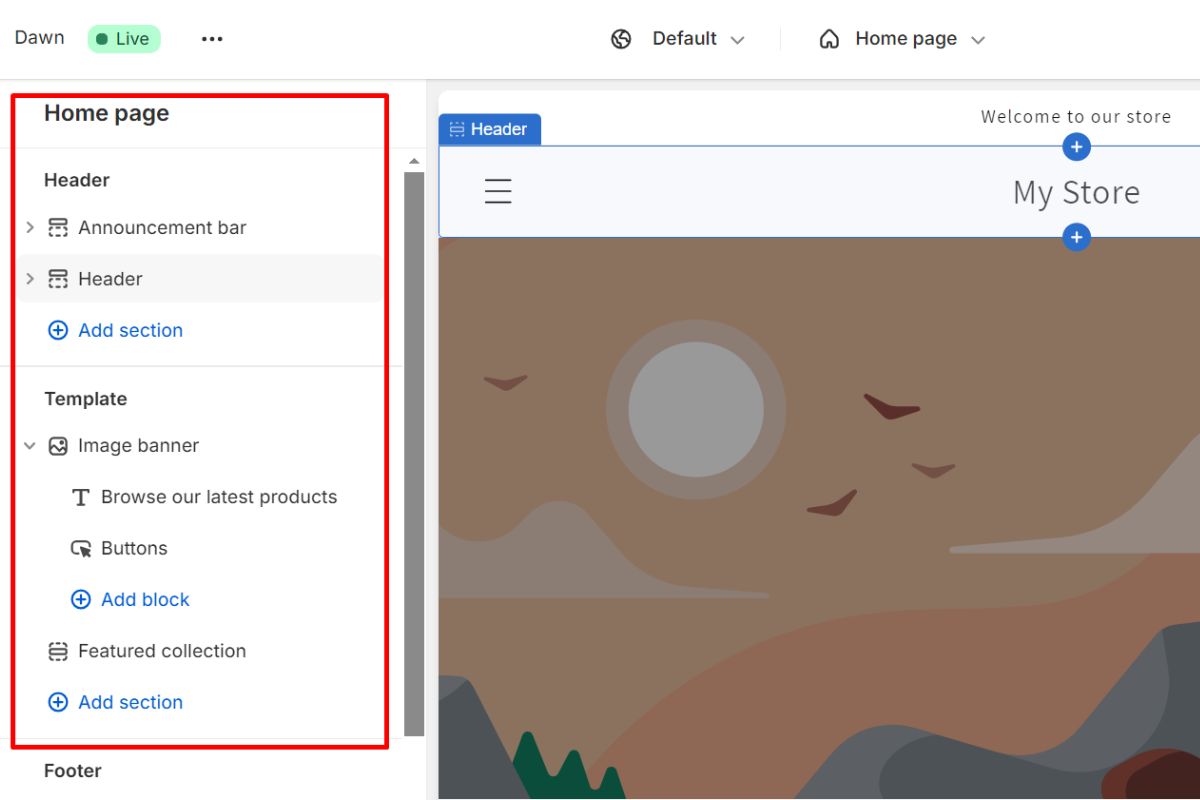
Task: Click the Image banner section icon
Action: tap(58, 446)
